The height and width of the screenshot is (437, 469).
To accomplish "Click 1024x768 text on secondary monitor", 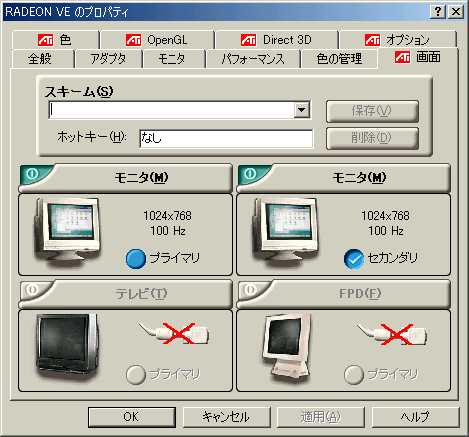I will coord(385,216).
